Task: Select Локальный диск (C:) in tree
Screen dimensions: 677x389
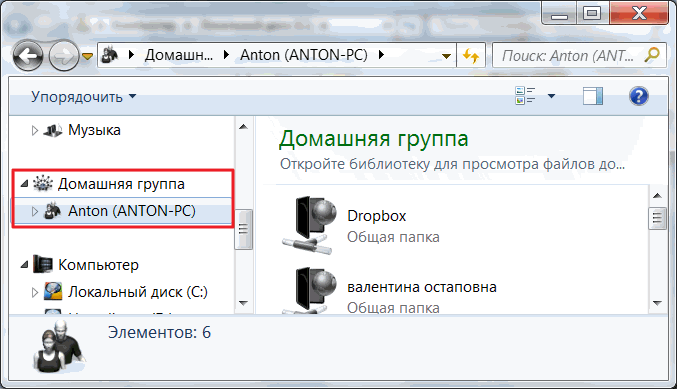Action: pos(138,292)
